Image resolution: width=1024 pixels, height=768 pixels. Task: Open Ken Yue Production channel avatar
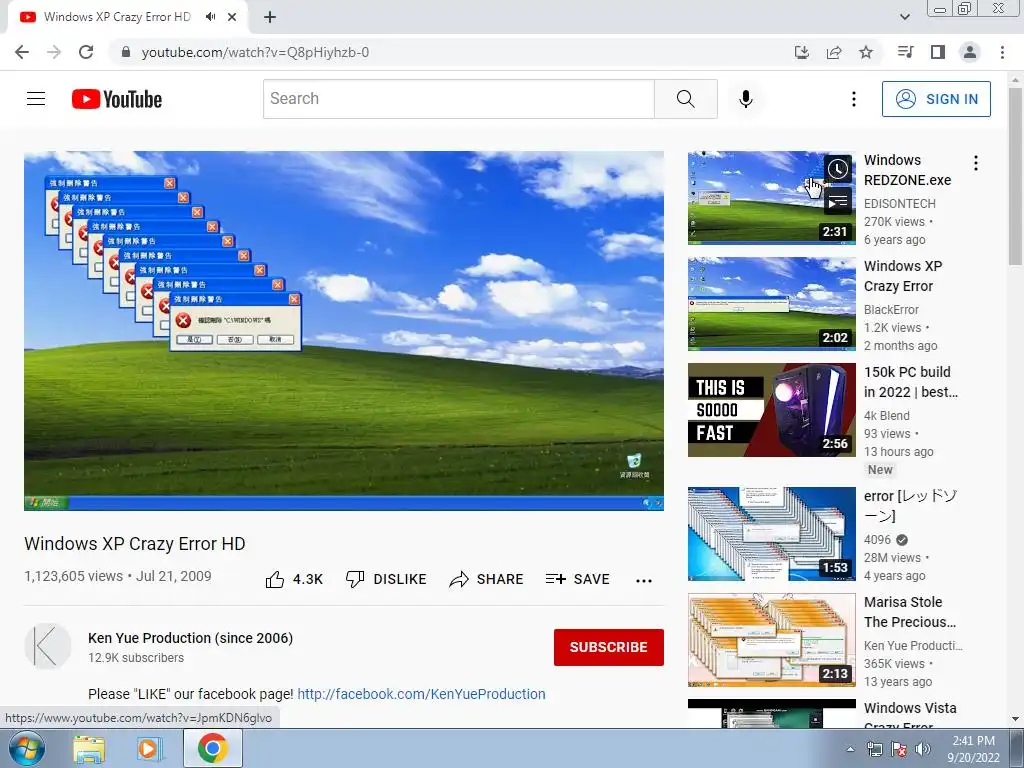point(48,646)
